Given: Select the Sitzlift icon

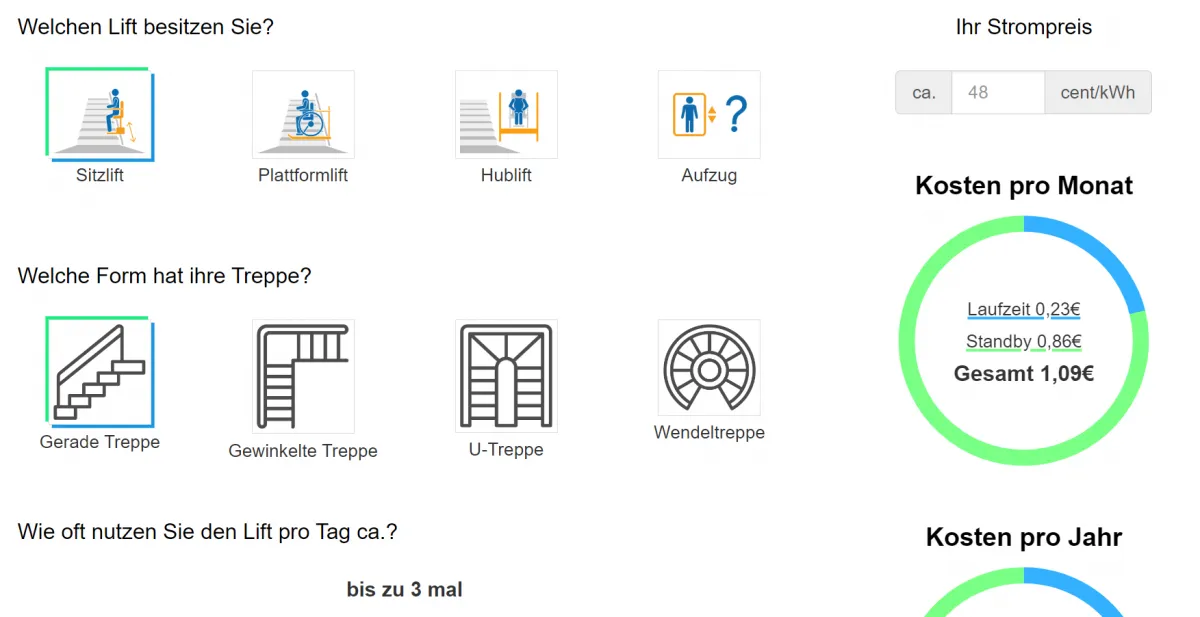Looking at the screenshot, I should point(100,114).
